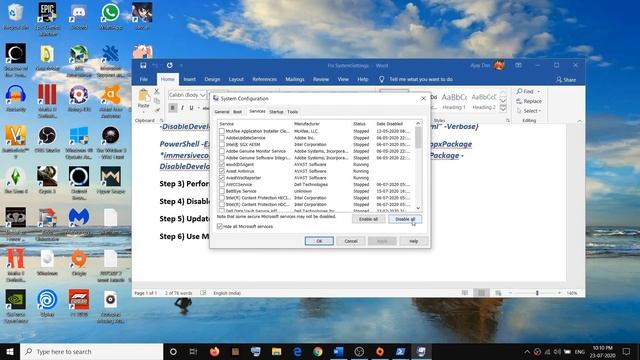This screenshot has height=360, width=640.
Task: Collapse the Word ribbon with the chevron
Action: click(580, 121)
